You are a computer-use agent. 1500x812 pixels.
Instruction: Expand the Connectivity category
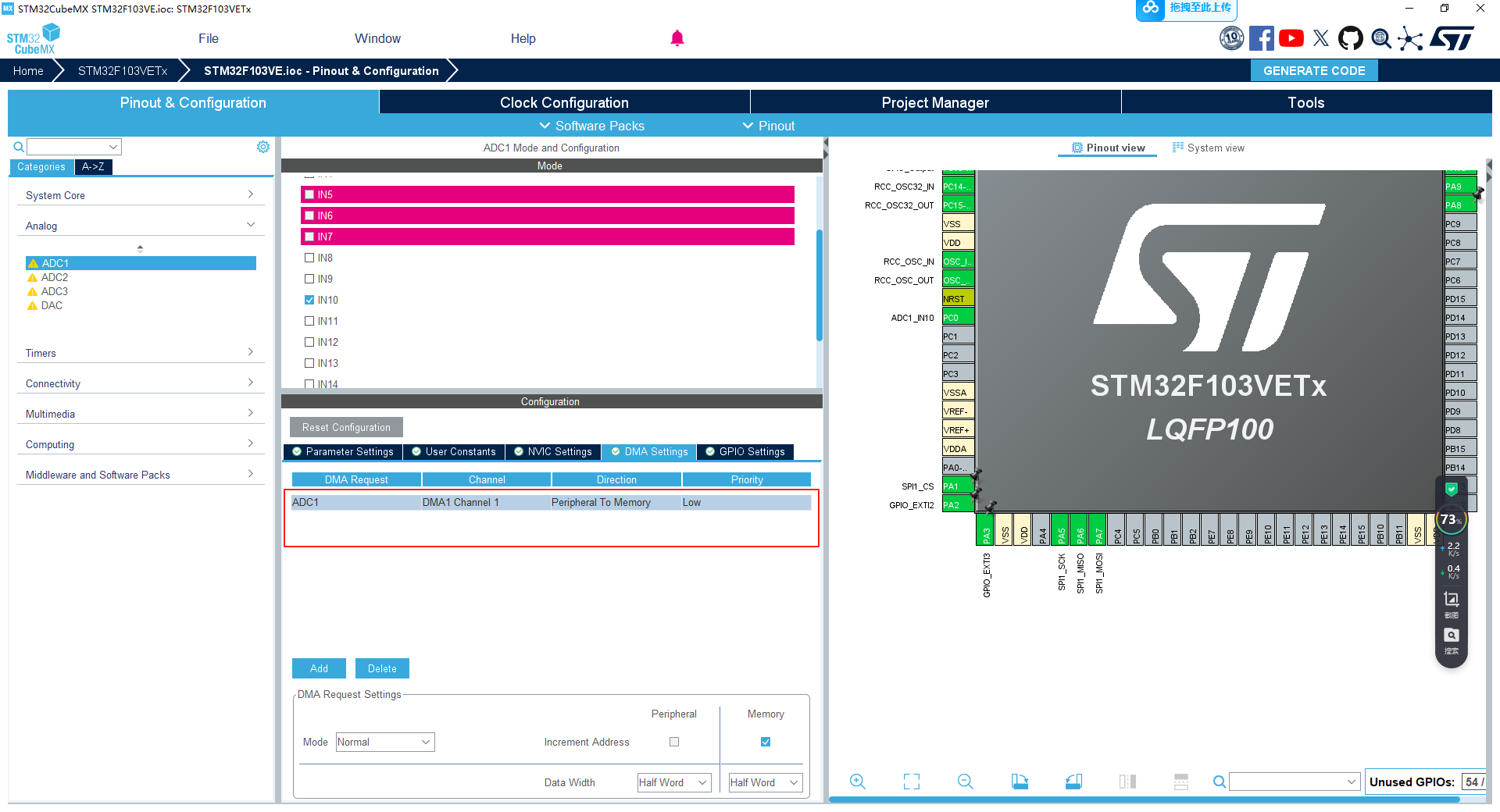click(141, 383)
